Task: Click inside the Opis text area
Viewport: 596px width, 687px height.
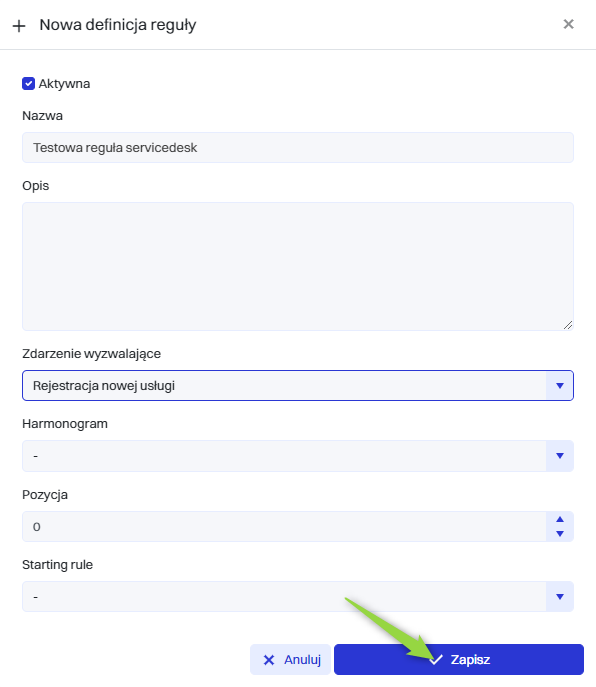Action: pos(298,266)
